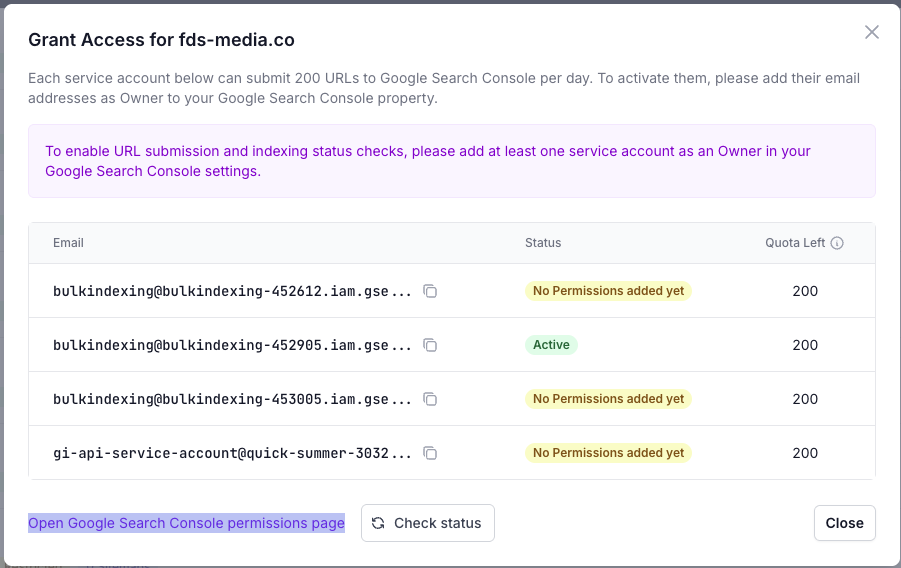Copy the gi-api-service-account email address
This screenshot has width=901, height=568.
tap(430, 454)
